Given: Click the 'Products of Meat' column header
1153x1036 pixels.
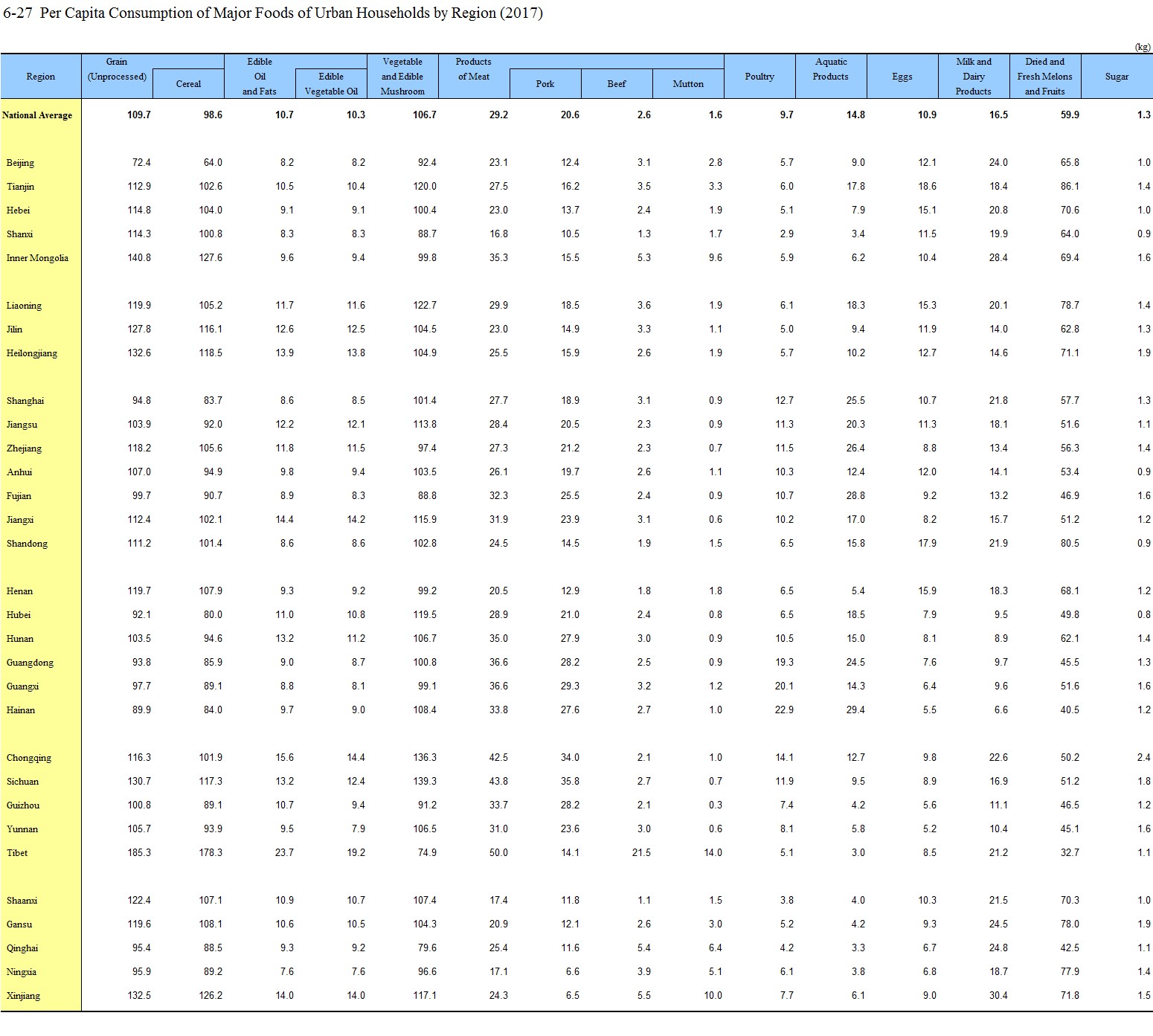Looking at the screenshot, I should click(x=474, y=69).
